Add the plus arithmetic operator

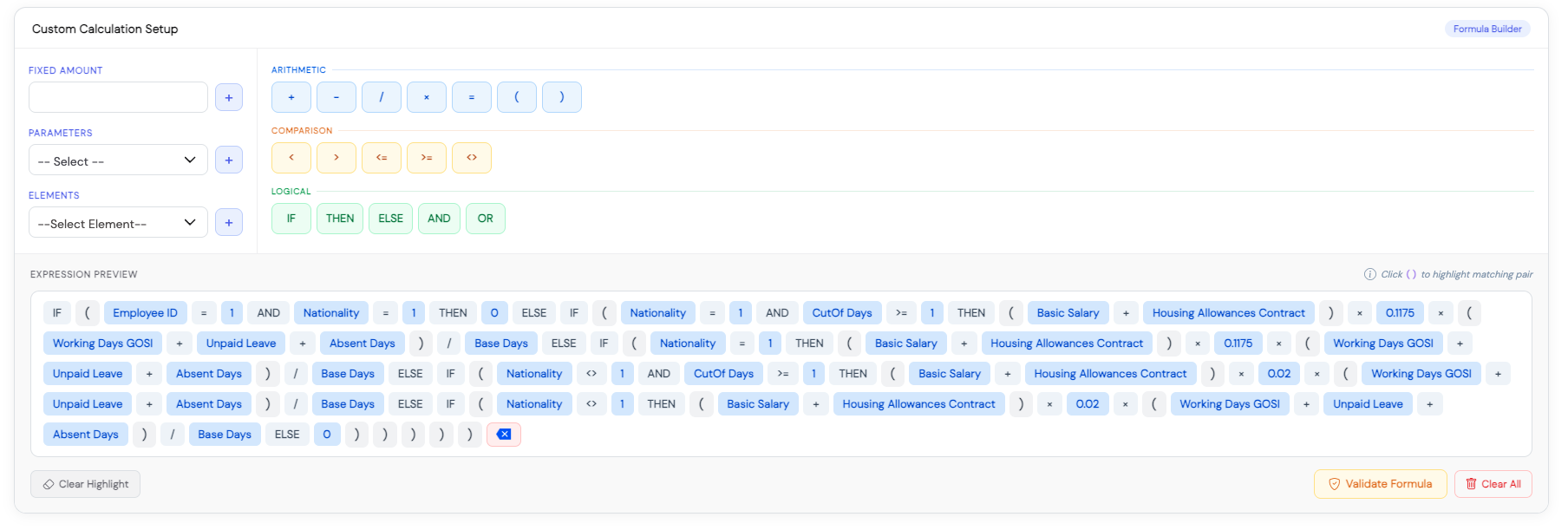pos(291,97)
